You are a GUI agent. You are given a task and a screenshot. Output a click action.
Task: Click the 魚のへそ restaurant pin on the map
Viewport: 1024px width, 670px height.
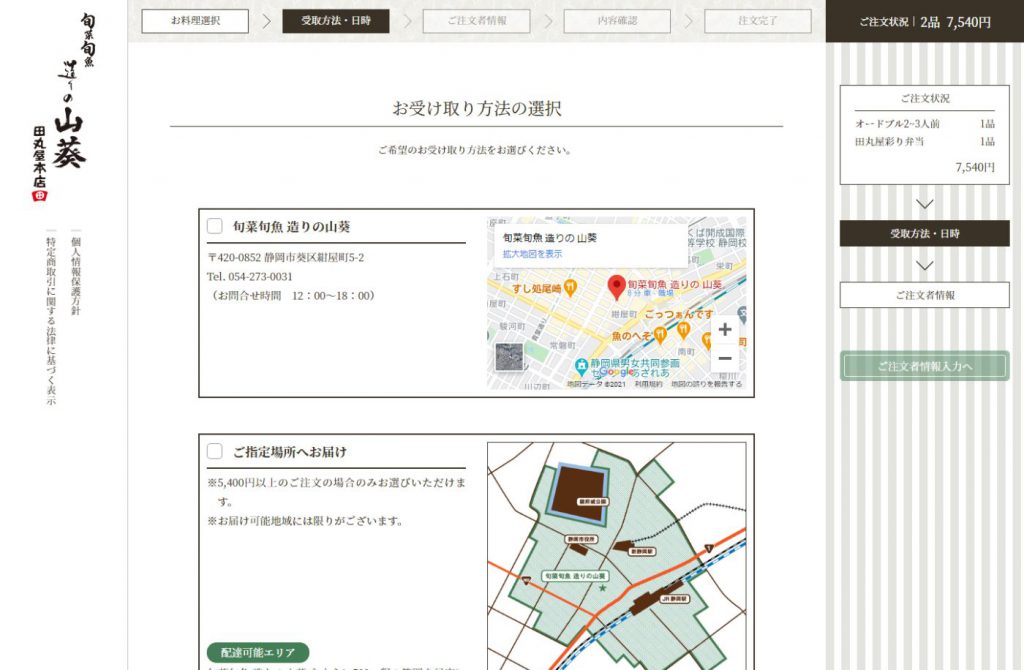pos(660,336)
